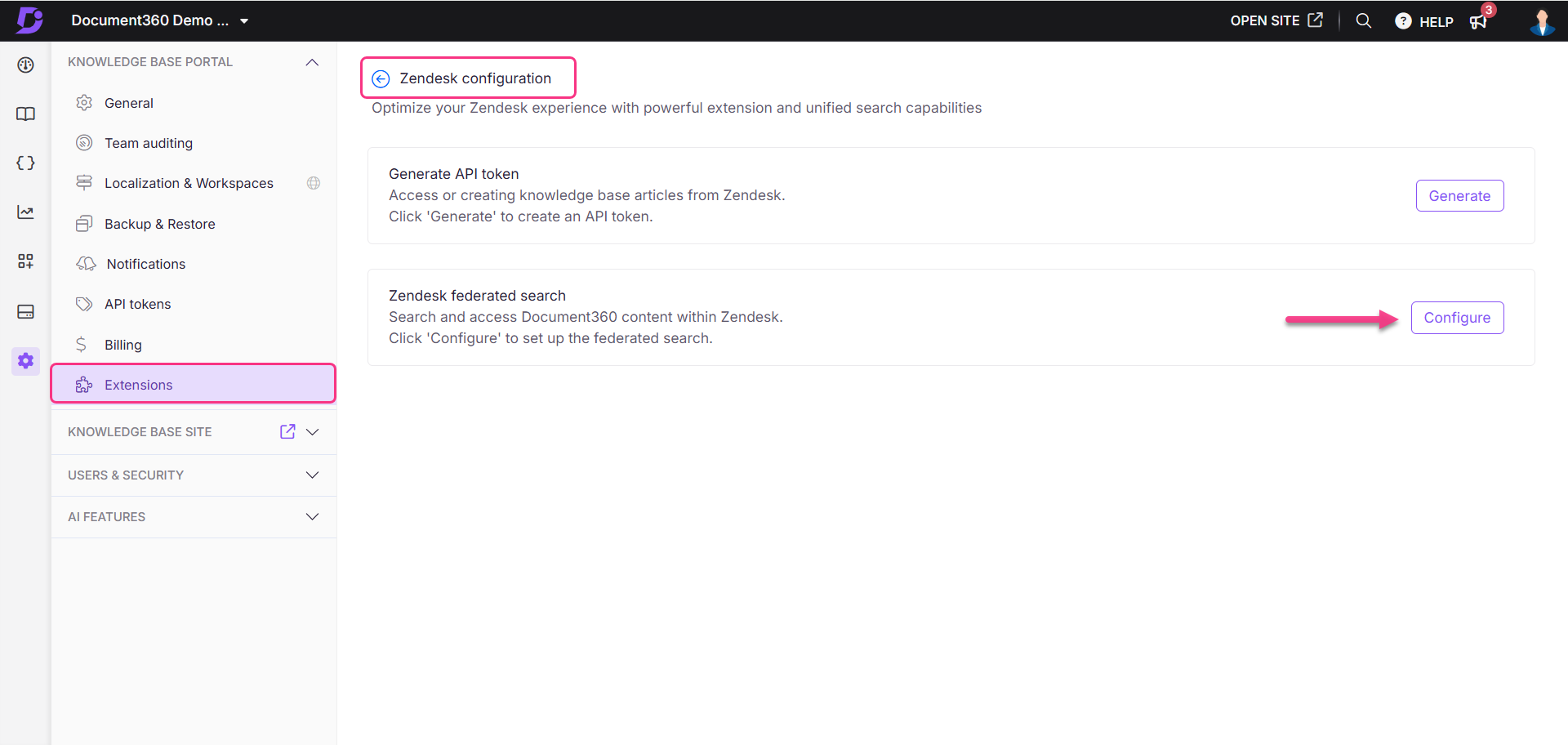Image resolution: width=1568 pixels, height=745 pixels.
Task: Click Generate to create API token
Action: point(1459,196)
